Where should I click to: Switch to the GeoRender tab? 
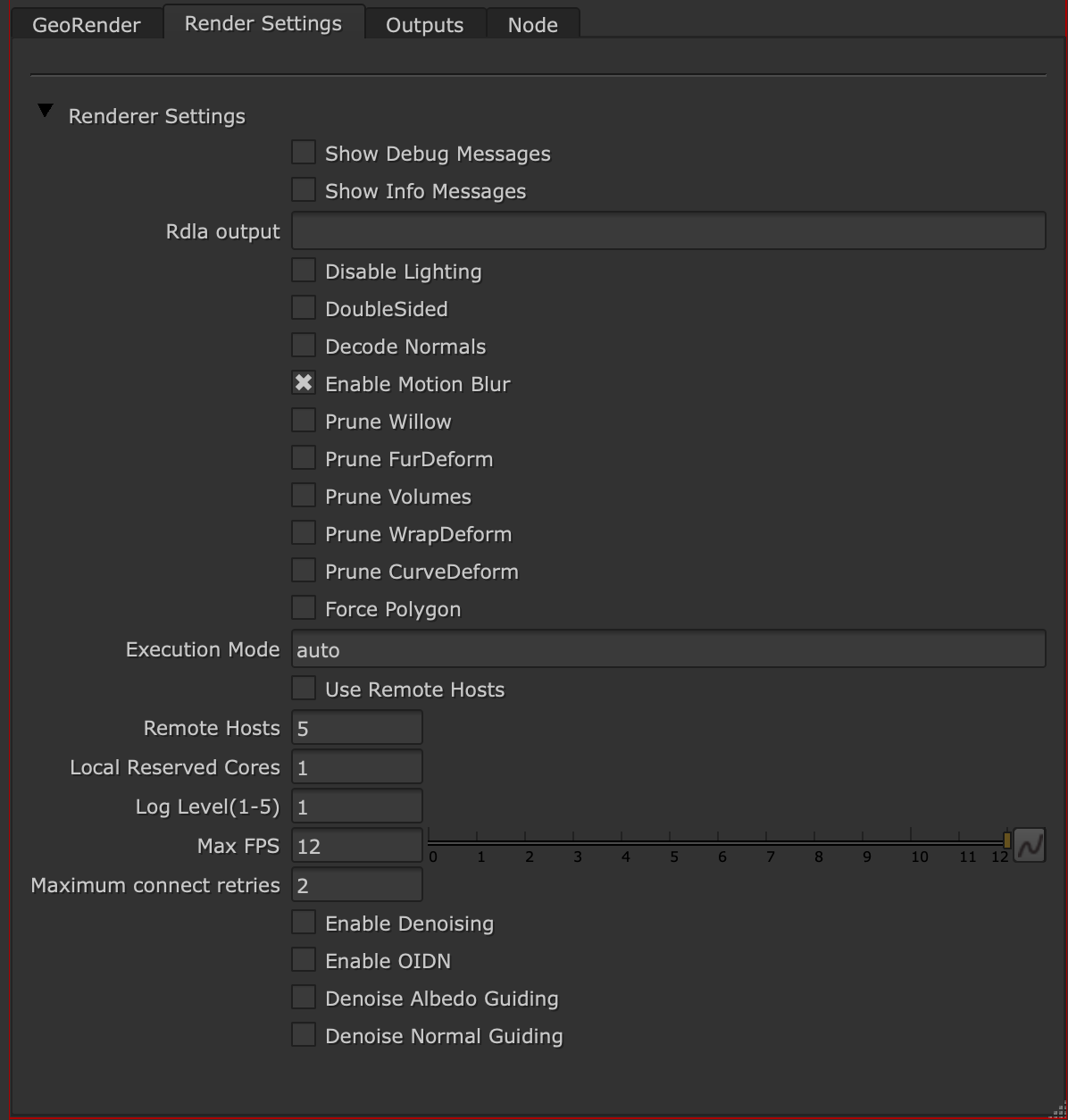pos(87,25)
